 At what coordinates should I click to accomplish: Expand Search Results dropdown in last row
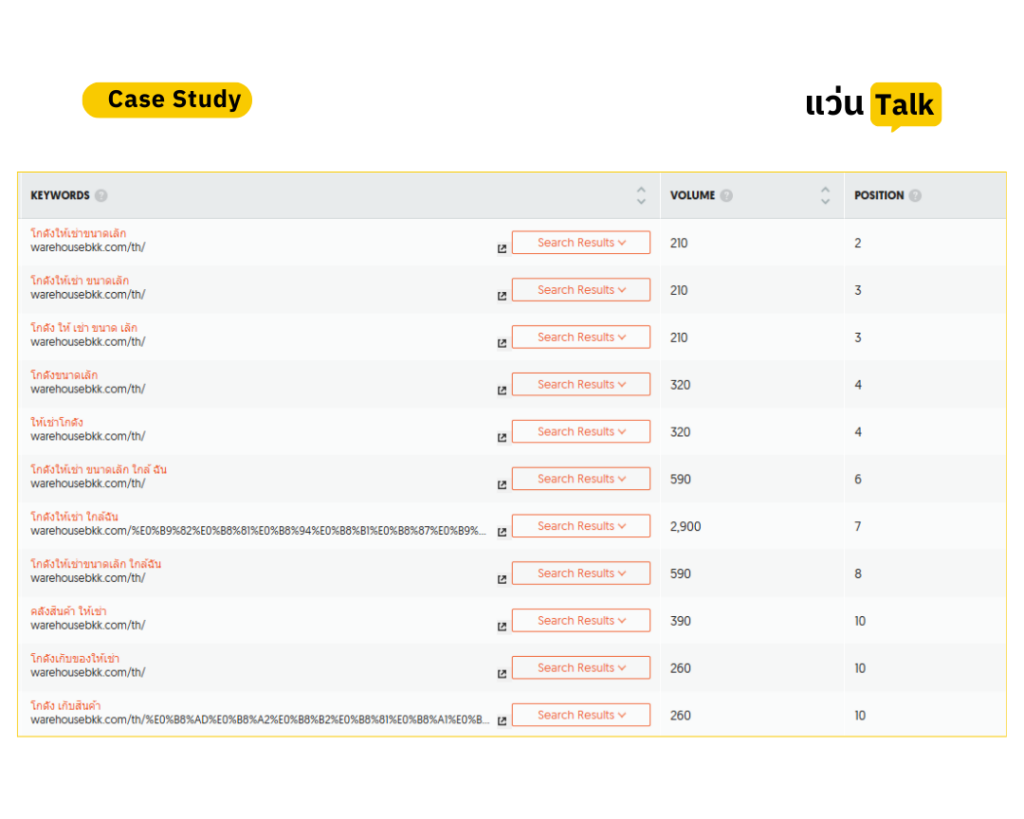[x=581, y=715]
